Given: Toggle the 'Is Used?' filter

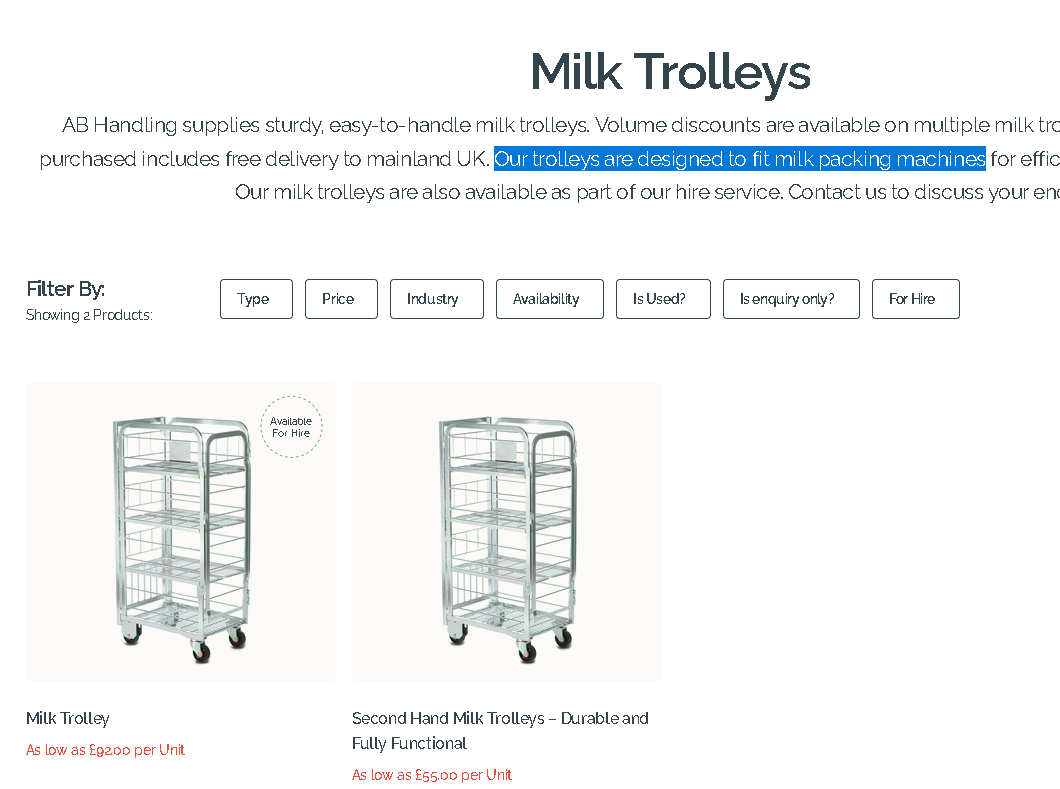Looking at the screenshot, I should pos(662,299).
